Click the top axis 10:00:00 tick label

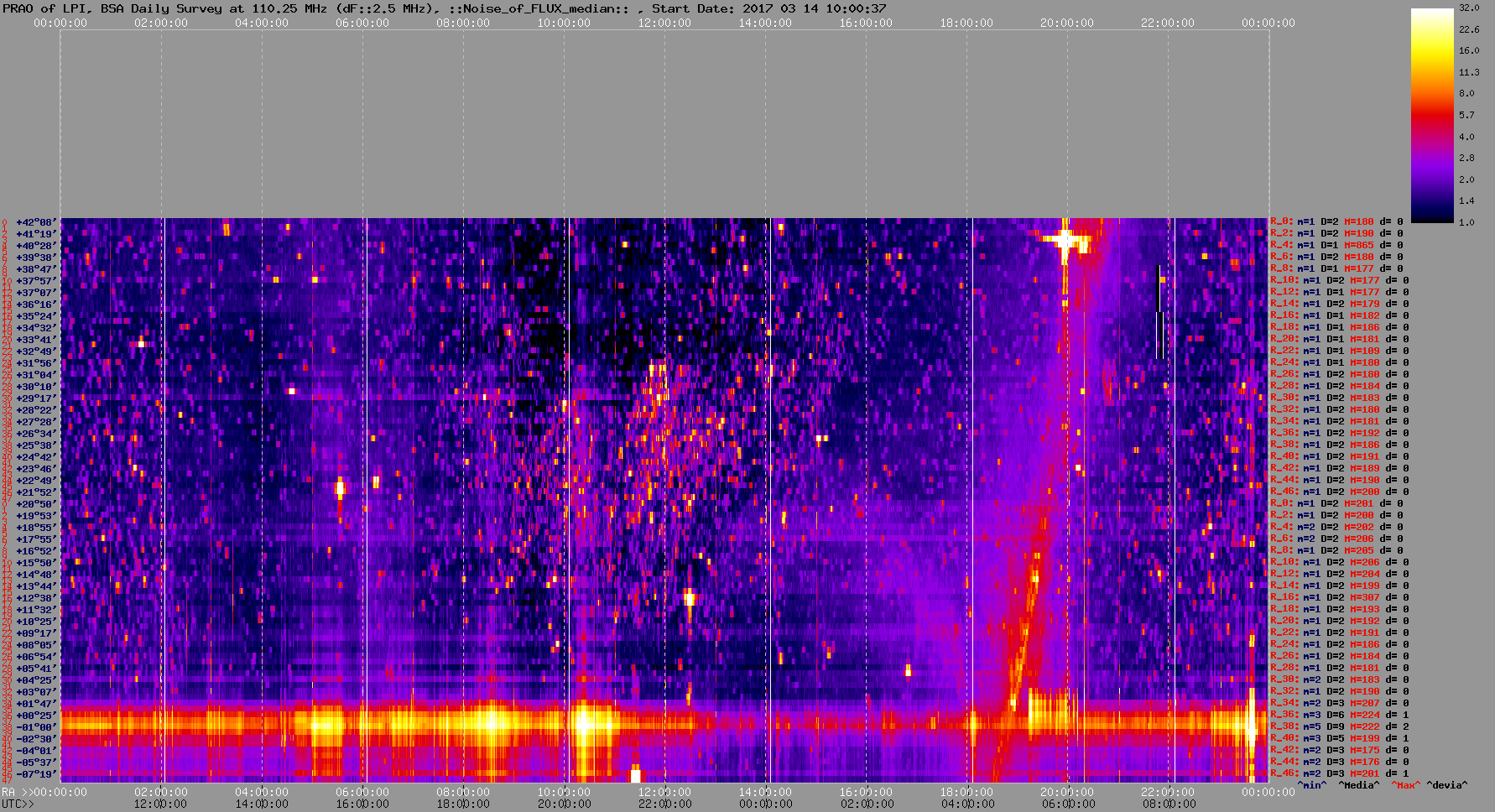pos(564,23)
